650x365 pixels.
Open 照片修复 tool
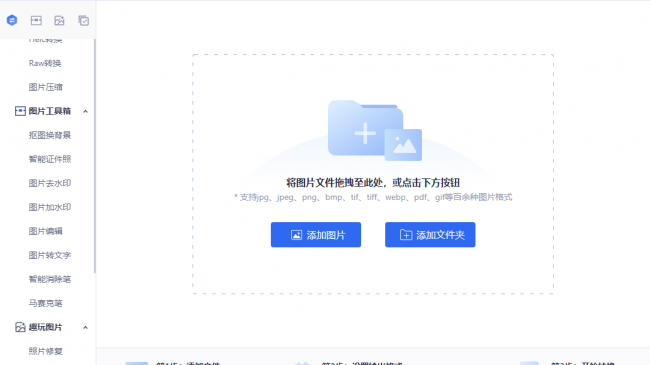pyautogui.click(x=46, y=351)
